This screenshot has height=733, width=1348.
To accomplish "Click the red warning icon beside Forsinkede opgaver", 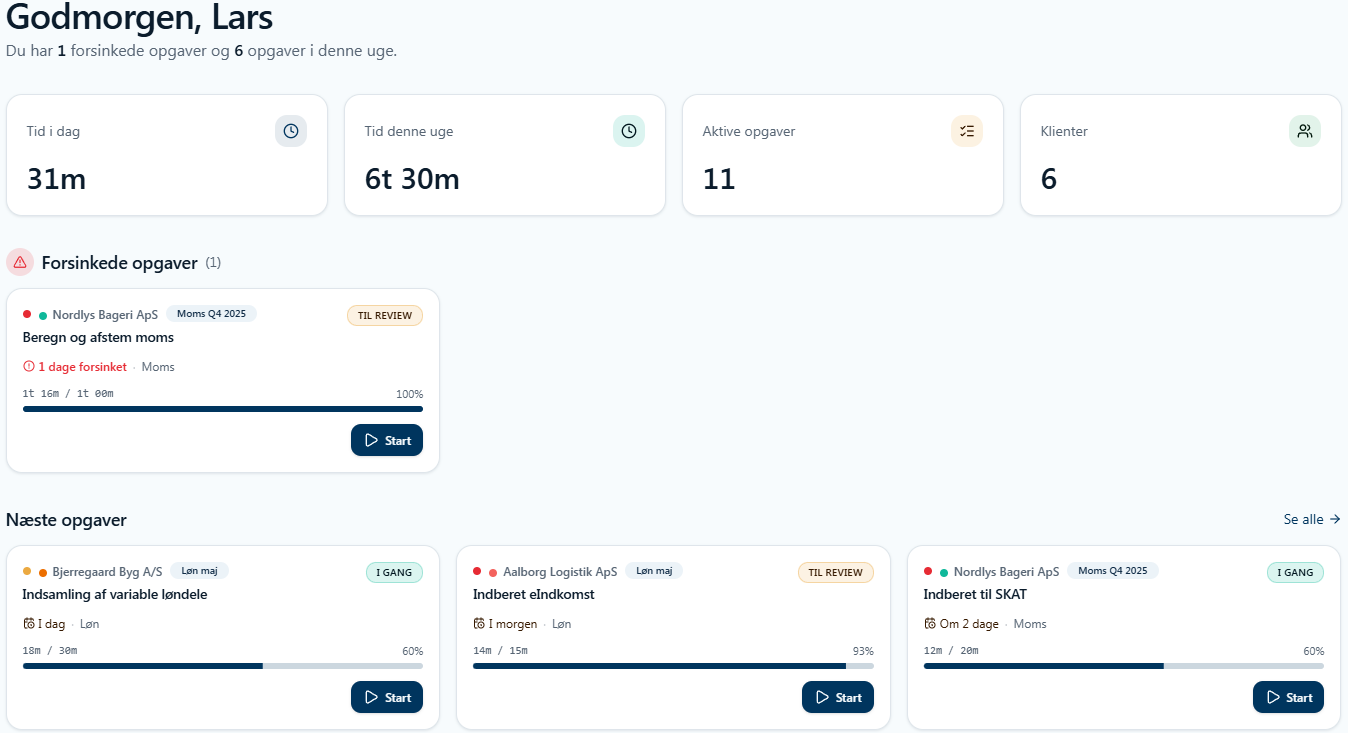I will [x=20, y=262].
